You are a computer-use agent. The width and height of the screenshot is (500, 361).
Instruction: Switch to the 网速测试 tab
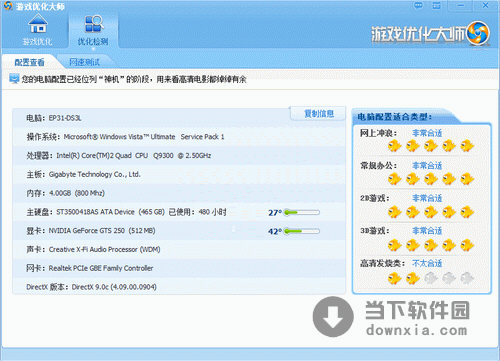[84, 62]
